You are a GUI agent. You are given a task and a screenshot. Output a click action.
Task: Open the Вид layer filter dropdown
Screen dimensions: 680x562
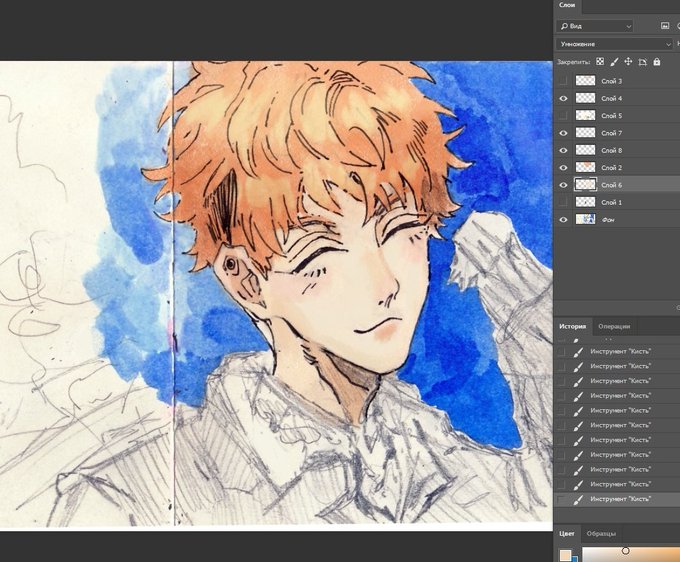click(x=595, y=26)
